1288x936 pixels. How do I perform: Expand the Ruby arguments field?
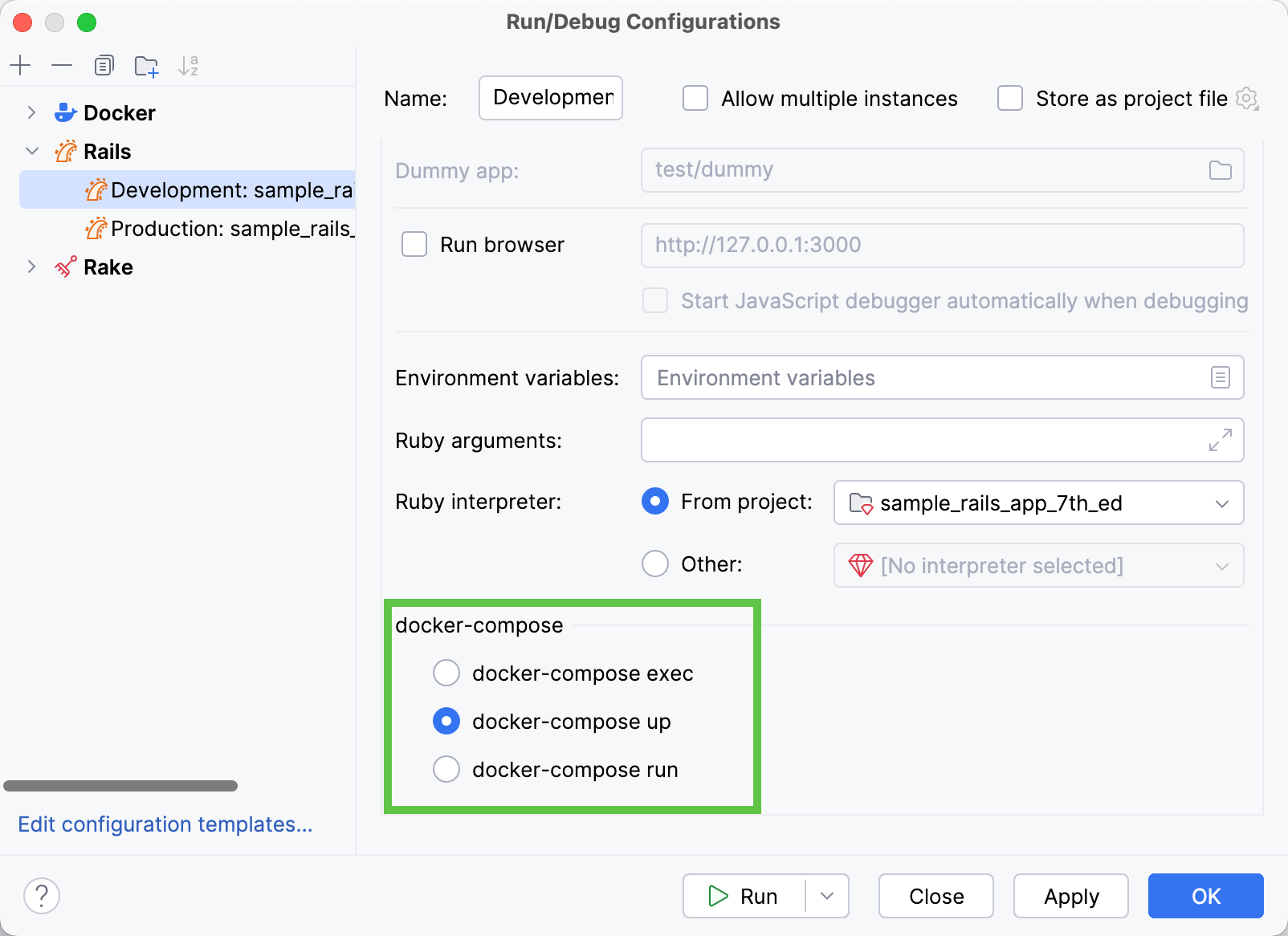(1220, 440)
